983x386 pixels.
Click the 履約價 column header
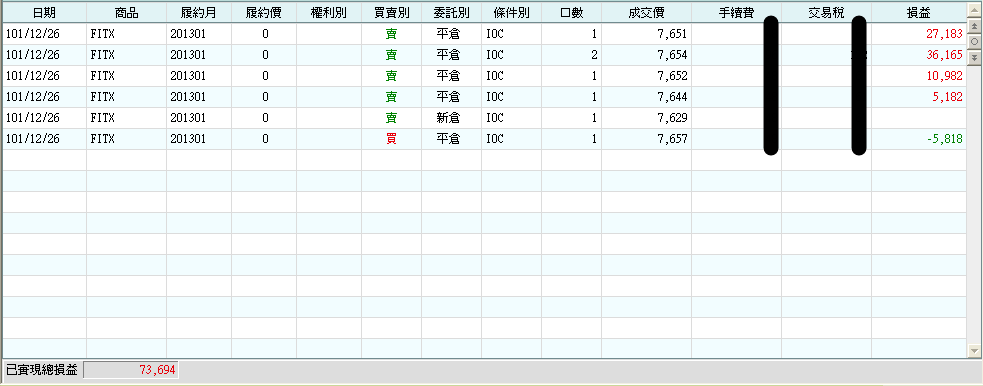tap(264, 13)
